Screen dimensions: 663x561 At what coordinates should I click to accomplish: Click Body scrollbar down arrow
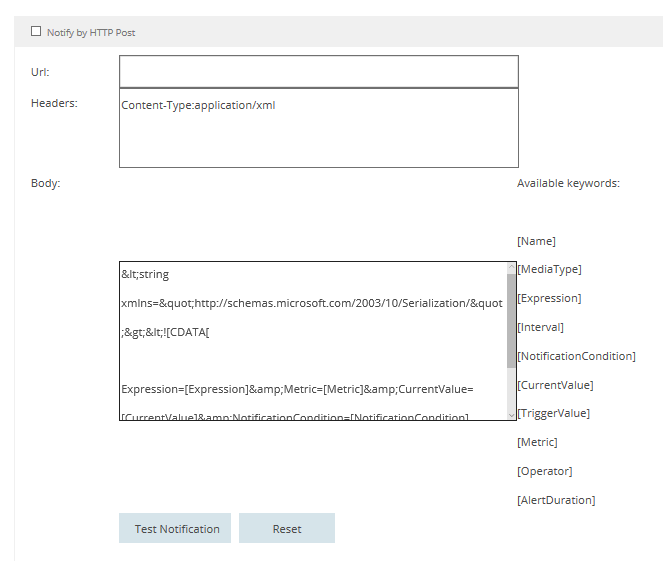[511, 415]
